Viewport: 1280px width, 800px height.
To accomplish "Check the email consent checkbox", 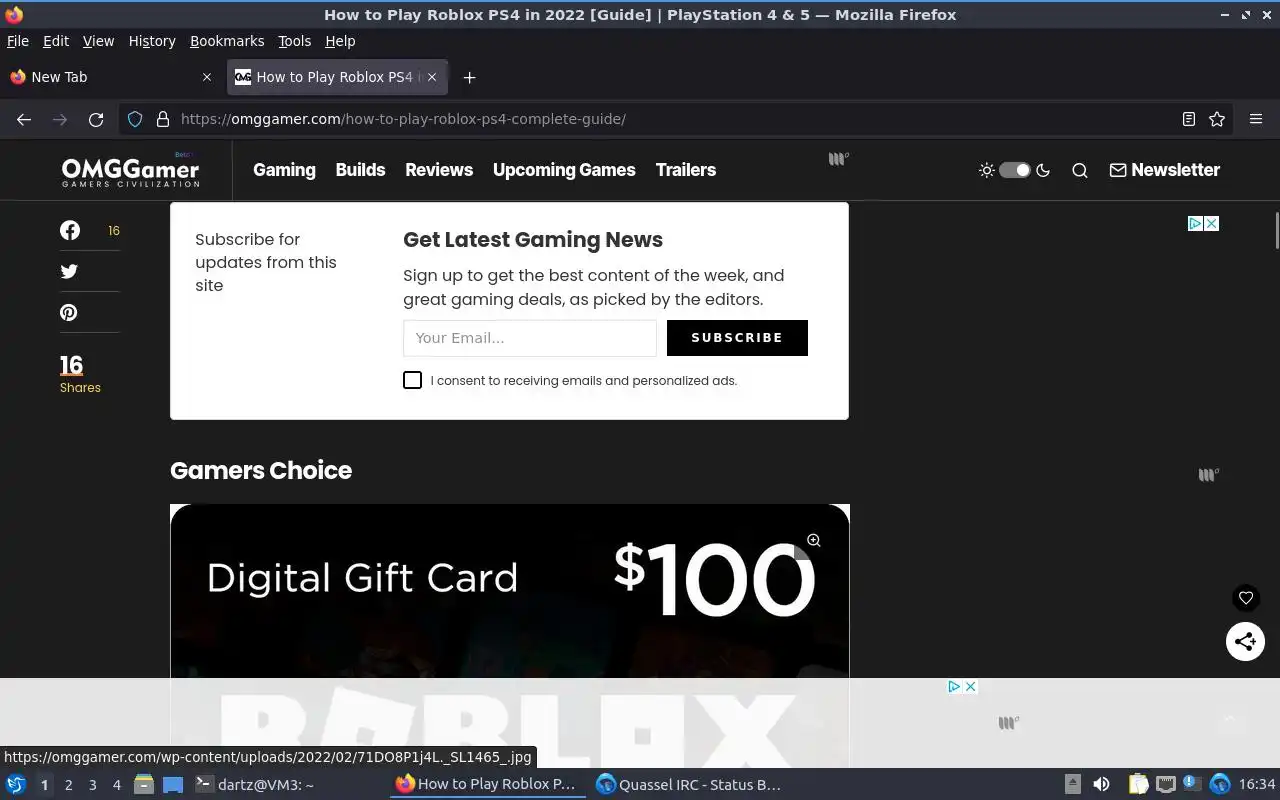I will [x=412, y=380].
